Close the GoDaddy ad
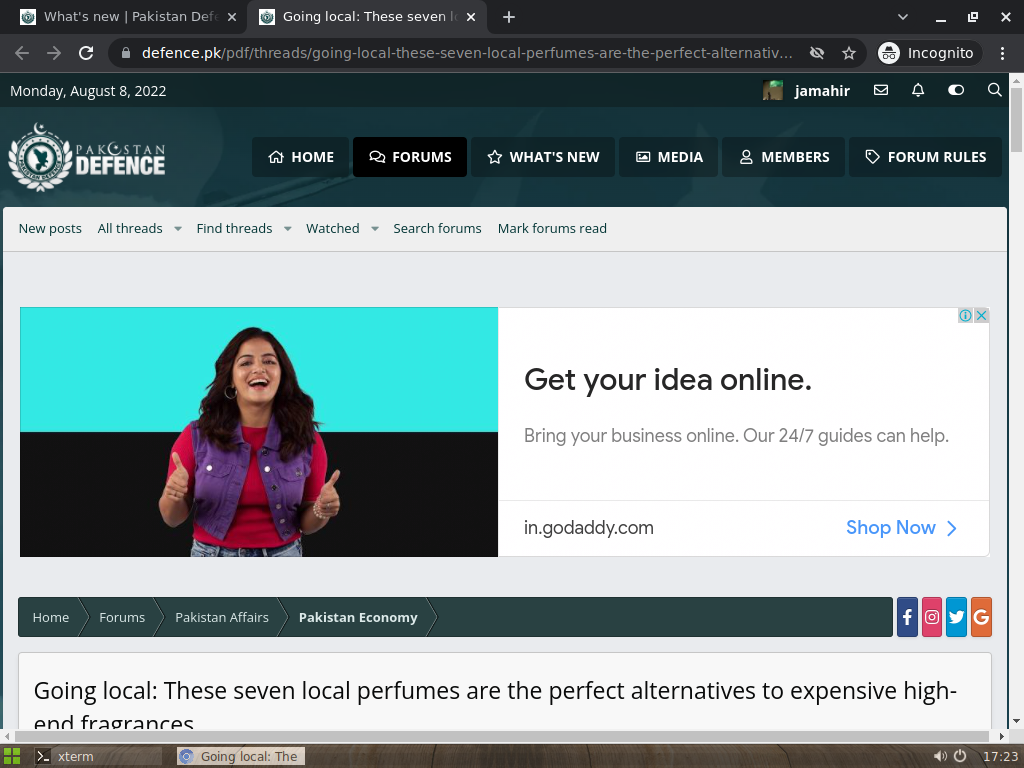The width and height of the screenshot is (1024, 768). 981,315
